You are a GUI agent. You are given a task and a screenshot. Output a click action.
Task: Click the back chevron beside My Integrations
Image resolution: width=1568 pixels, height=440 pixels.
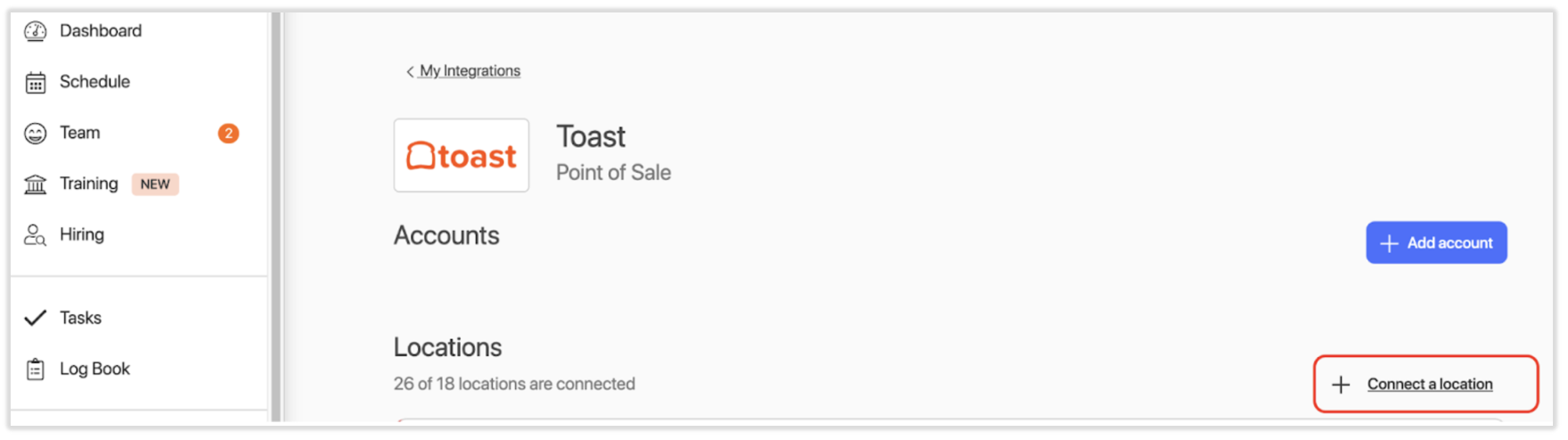410,71
